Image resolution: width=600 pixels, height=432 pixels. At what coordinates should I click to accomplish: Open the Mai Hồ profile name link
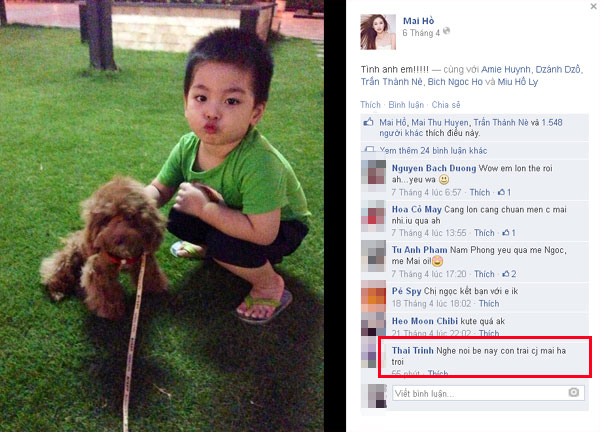[418, 21]
